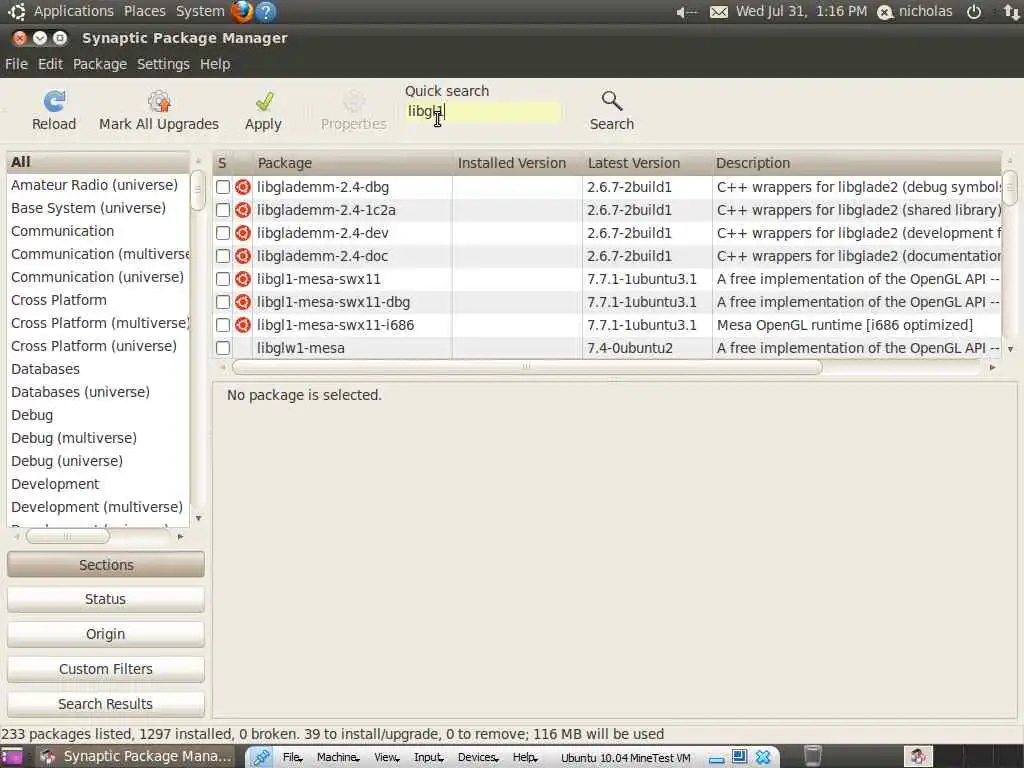
Task: Open the VM toolbar Machine menu
Action: (338, 758)
